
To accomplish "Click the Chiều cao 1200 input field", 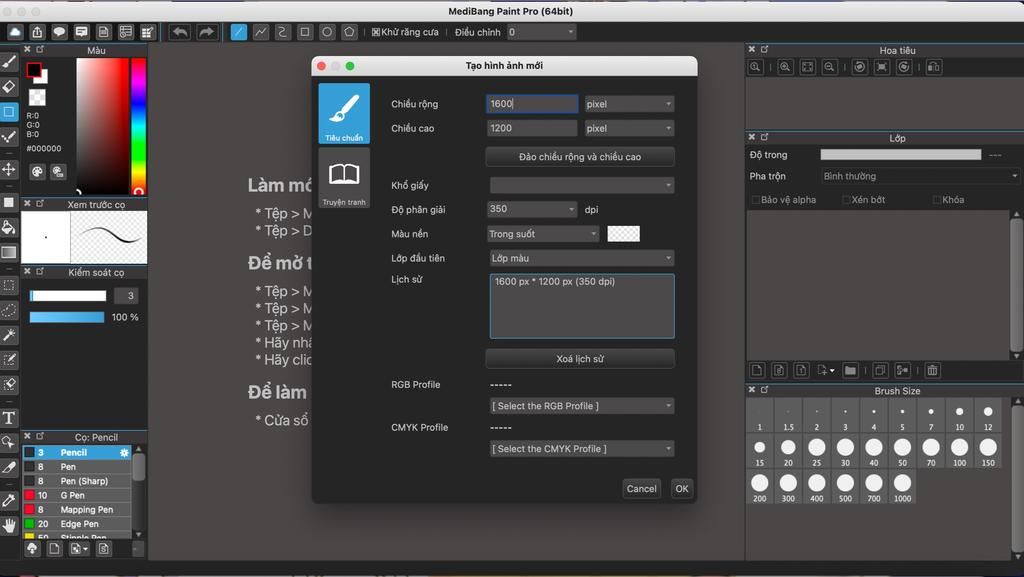I will (x=532, y=129).
